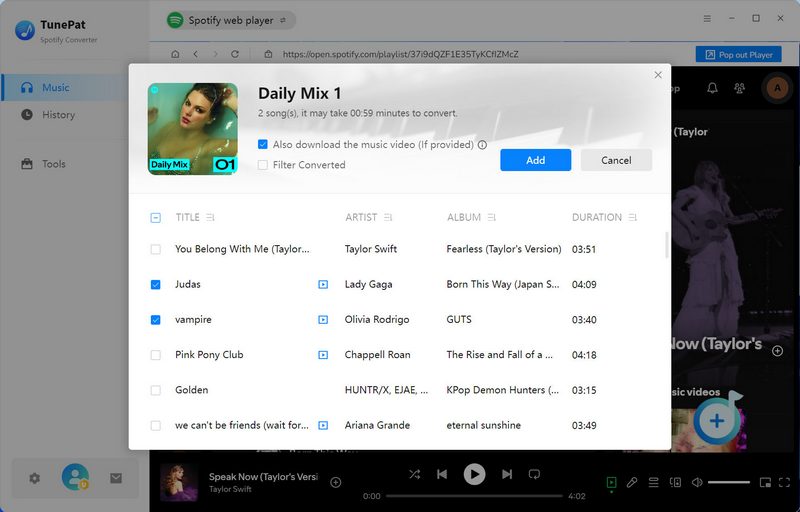Check the Pink Pony Club song
Viewport: 800px width, 512px height.
156,355
